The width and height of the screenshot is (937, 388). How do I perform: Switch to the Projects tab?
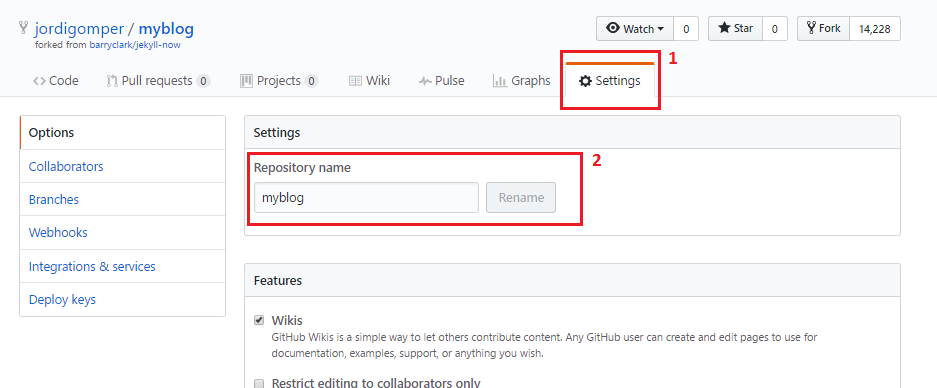tap(279, 81)
